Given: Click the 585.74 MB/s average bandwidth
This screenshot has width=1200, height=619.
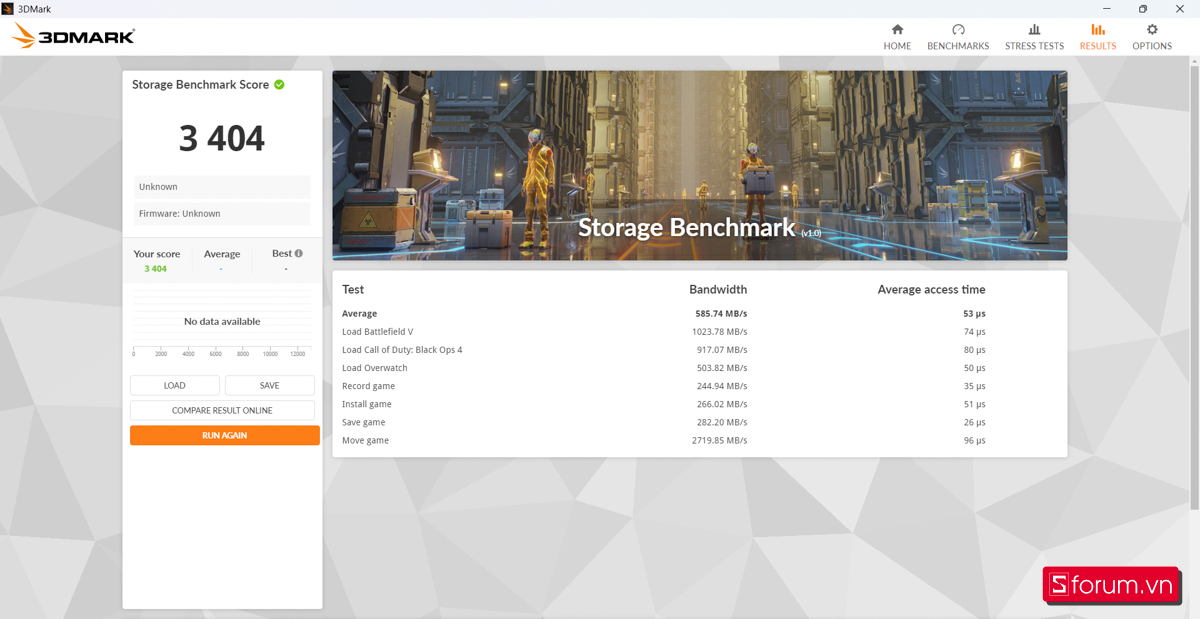Looking at the screenshot, I should tap(721, 314).
